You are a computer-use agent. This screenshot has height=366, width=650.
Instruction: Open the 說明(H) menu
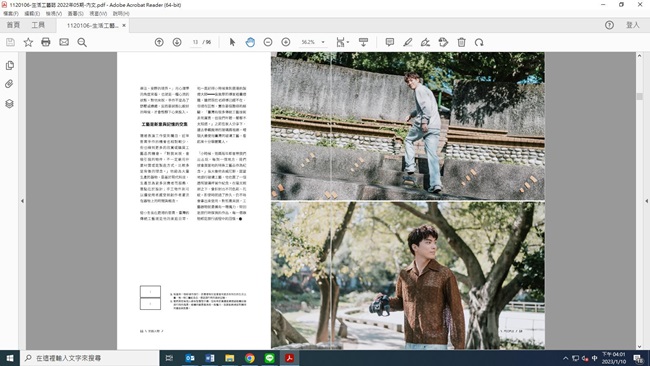coord(121,14)
